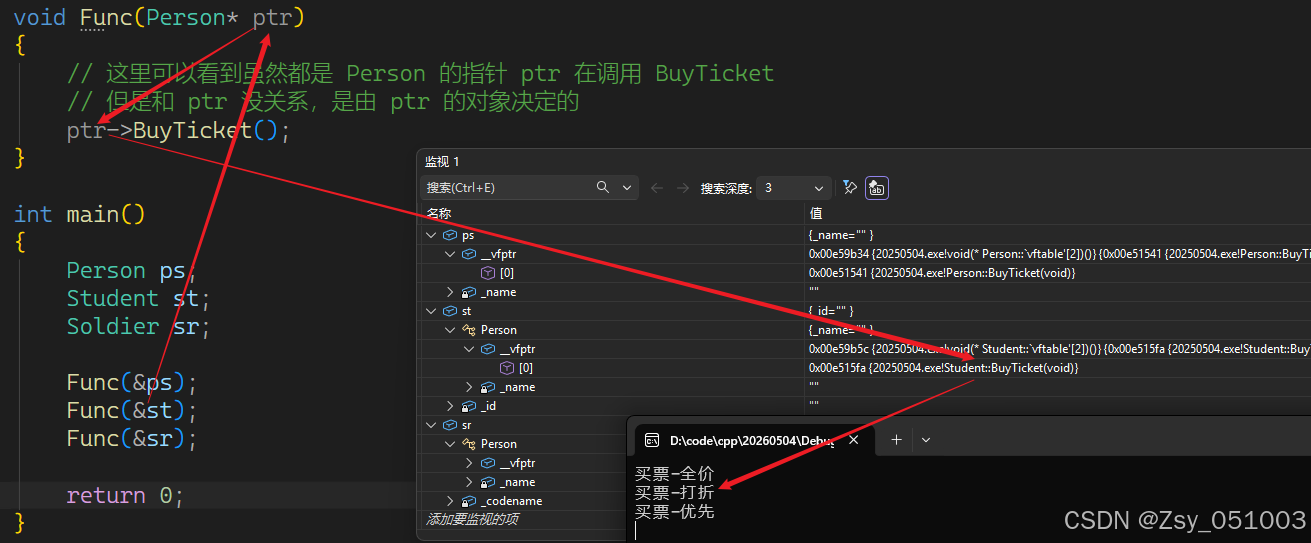
Task: Click the declaration Soldier sr;
Action: [x=138, y=327]
